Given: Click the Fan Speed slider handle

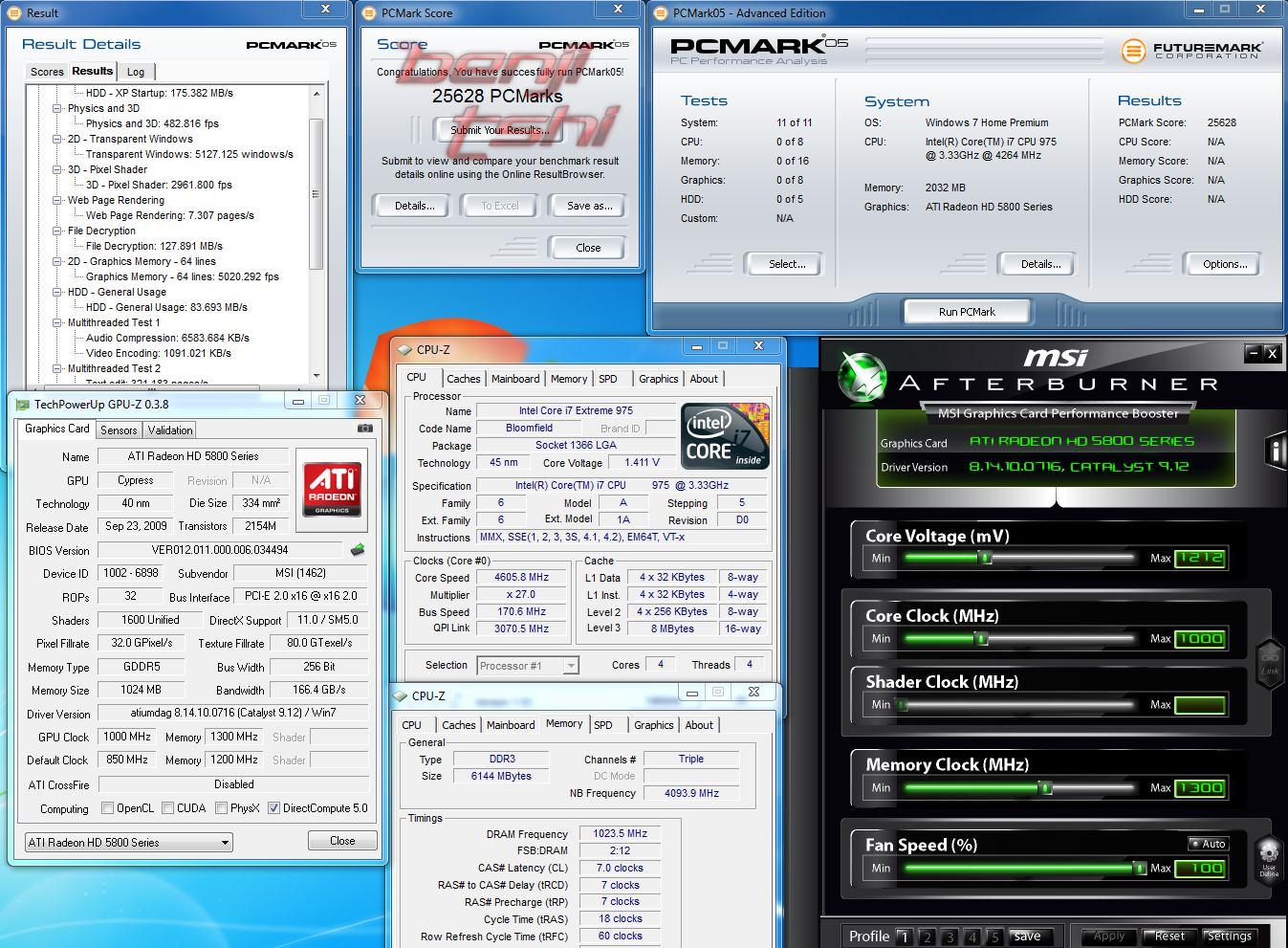Looking at the screenshot, I should pos(1139,869).
